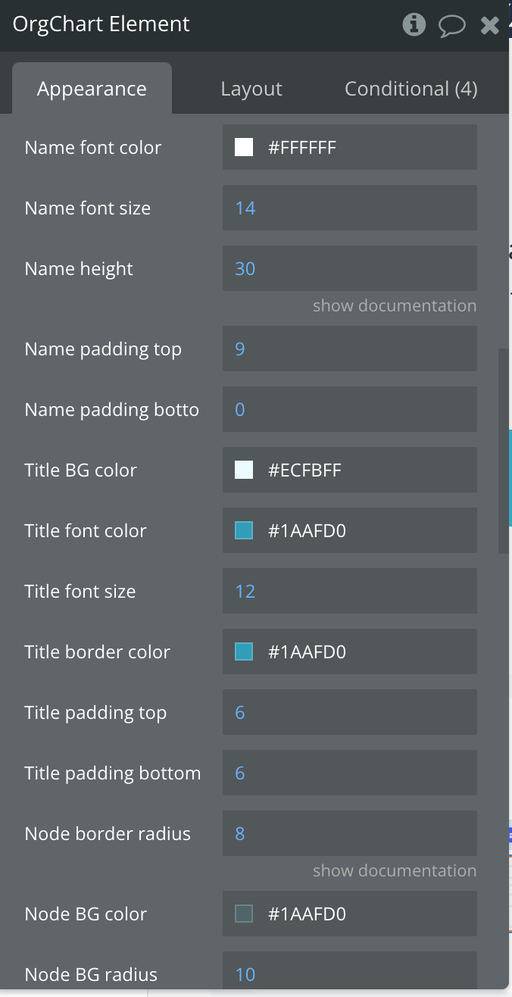Pick the Title BG color swatch
512x997 pixels.
pyautogui.click(x=244, y=470)
